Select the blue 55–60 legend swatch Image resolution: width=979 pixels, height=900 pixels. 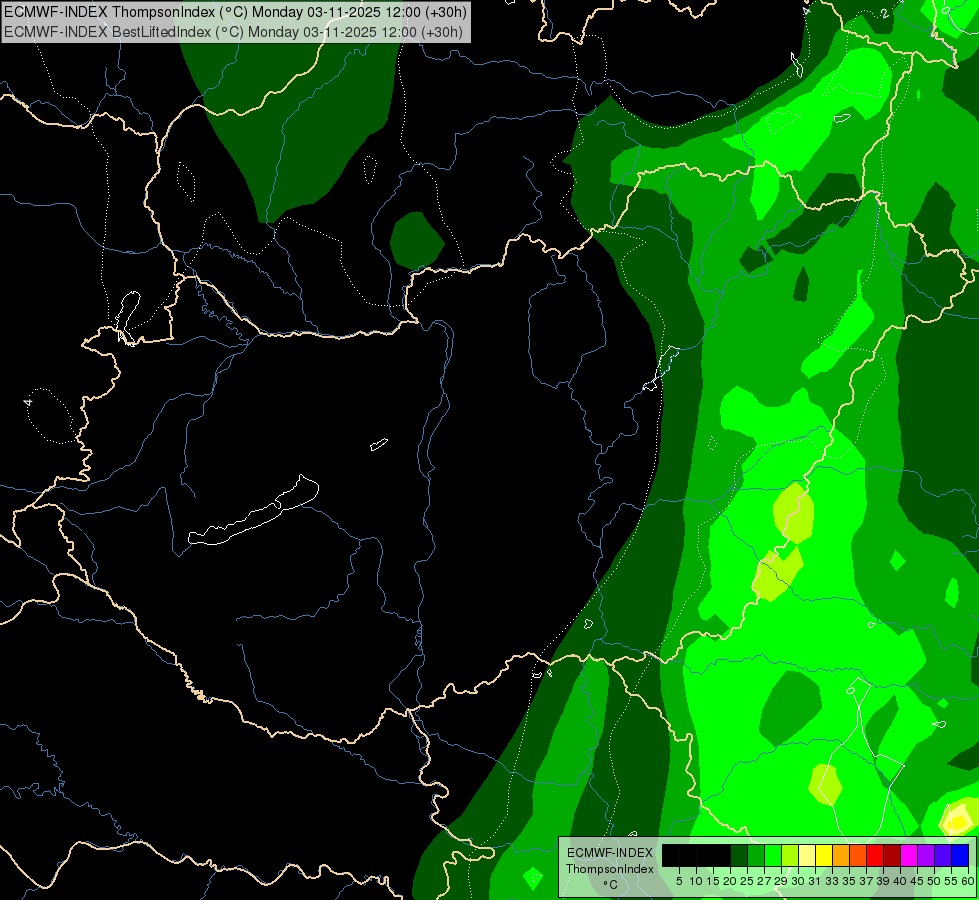960,855
